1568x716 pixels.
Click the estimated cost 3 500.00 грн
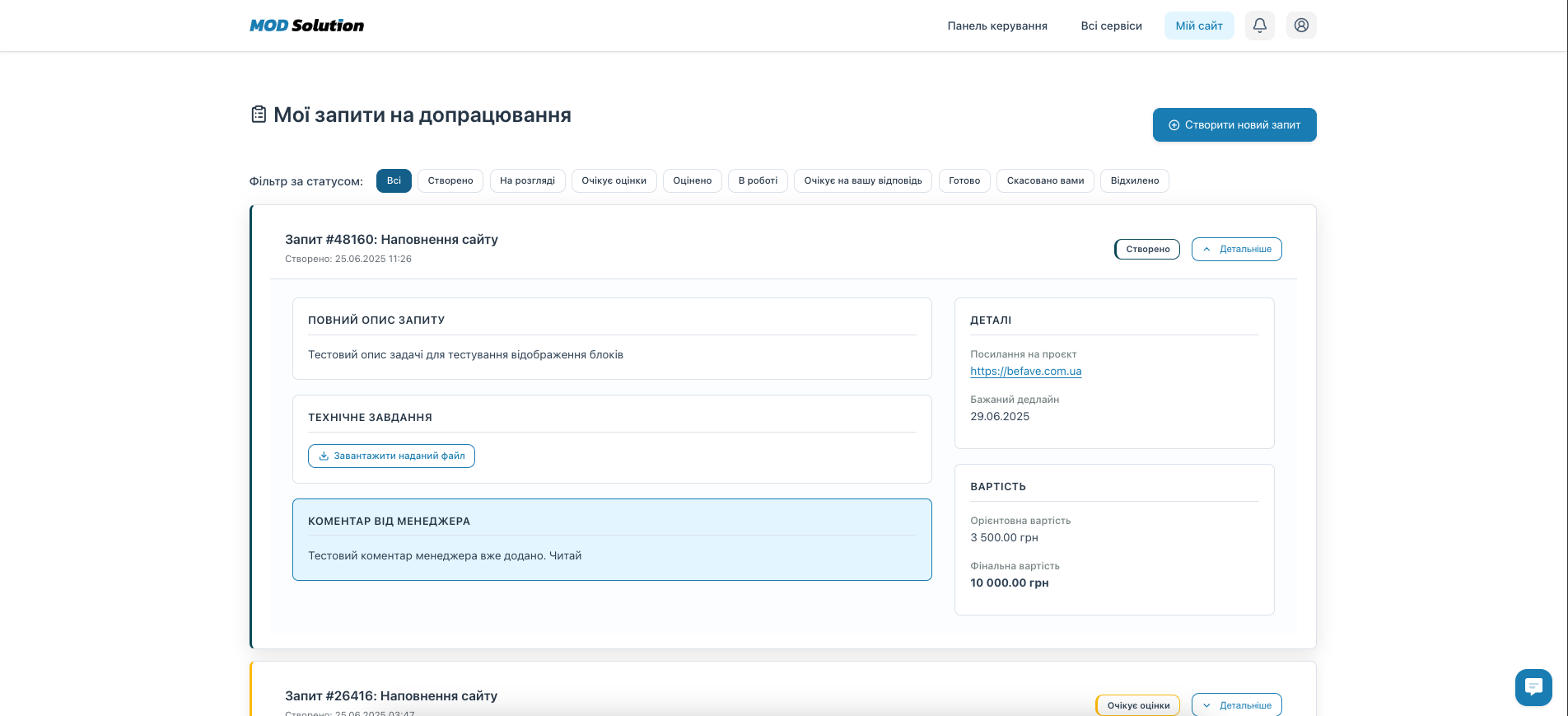pos(1004,537)
